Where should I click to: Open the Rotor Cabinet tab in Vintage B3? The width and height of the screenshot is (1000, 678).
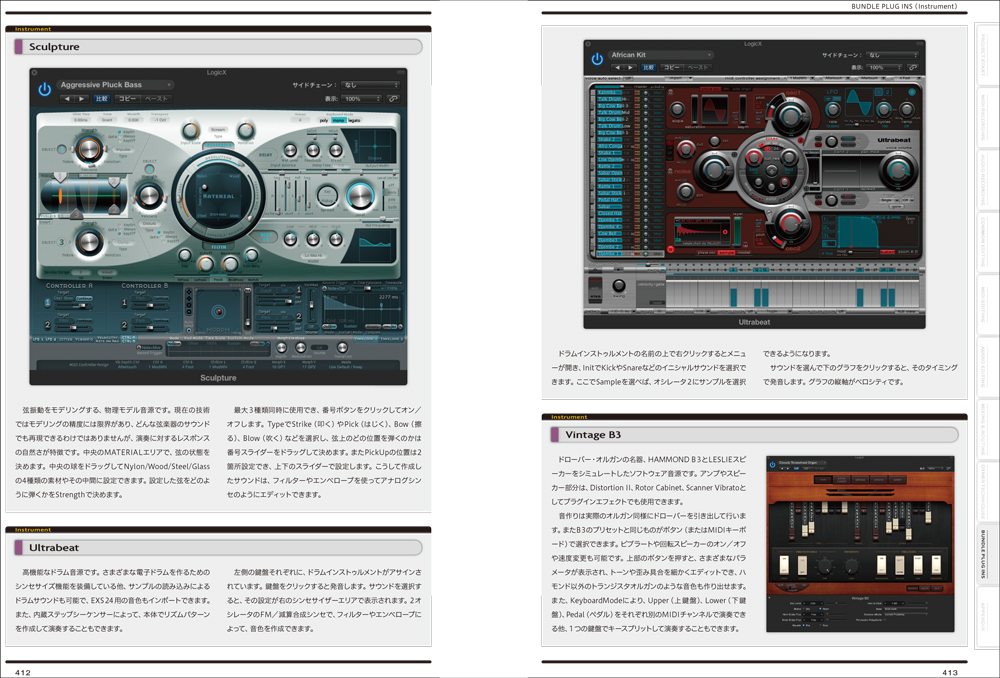pos(842,480)
